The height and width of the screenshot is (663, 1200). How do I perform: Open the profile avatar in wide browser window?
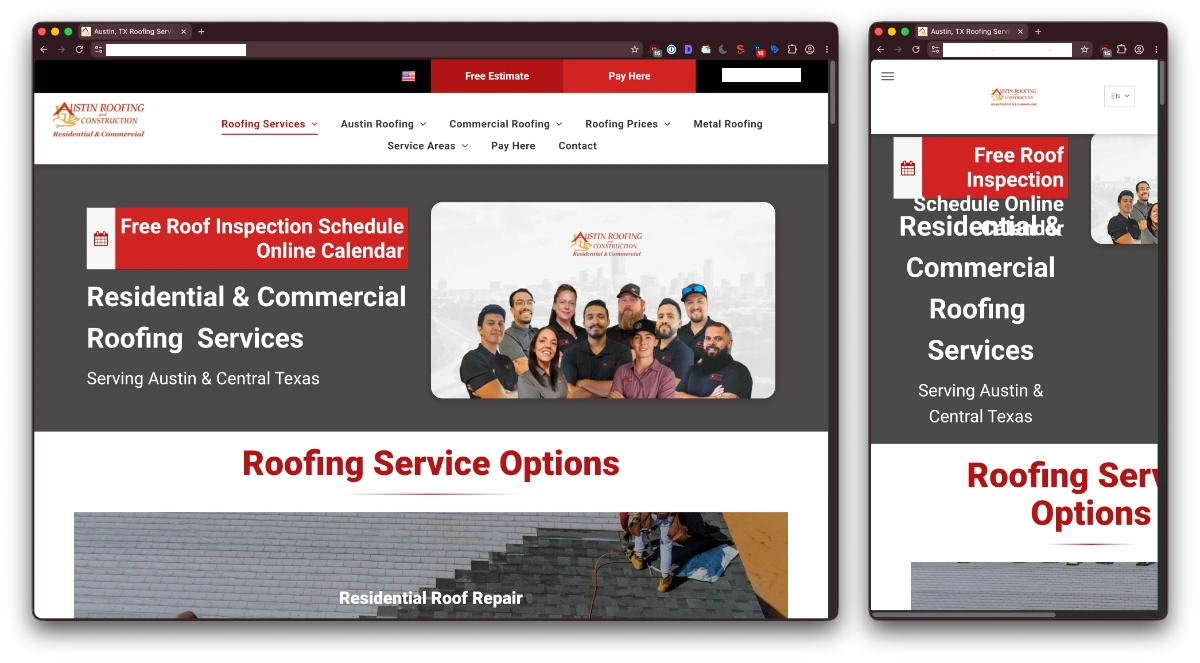809,49
